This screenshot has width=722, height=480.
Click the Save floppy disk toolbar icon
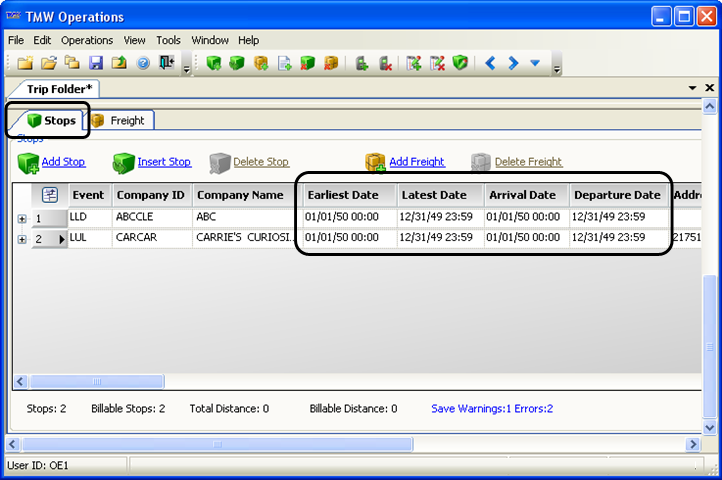pyautogui.click(x=97, y=64)
